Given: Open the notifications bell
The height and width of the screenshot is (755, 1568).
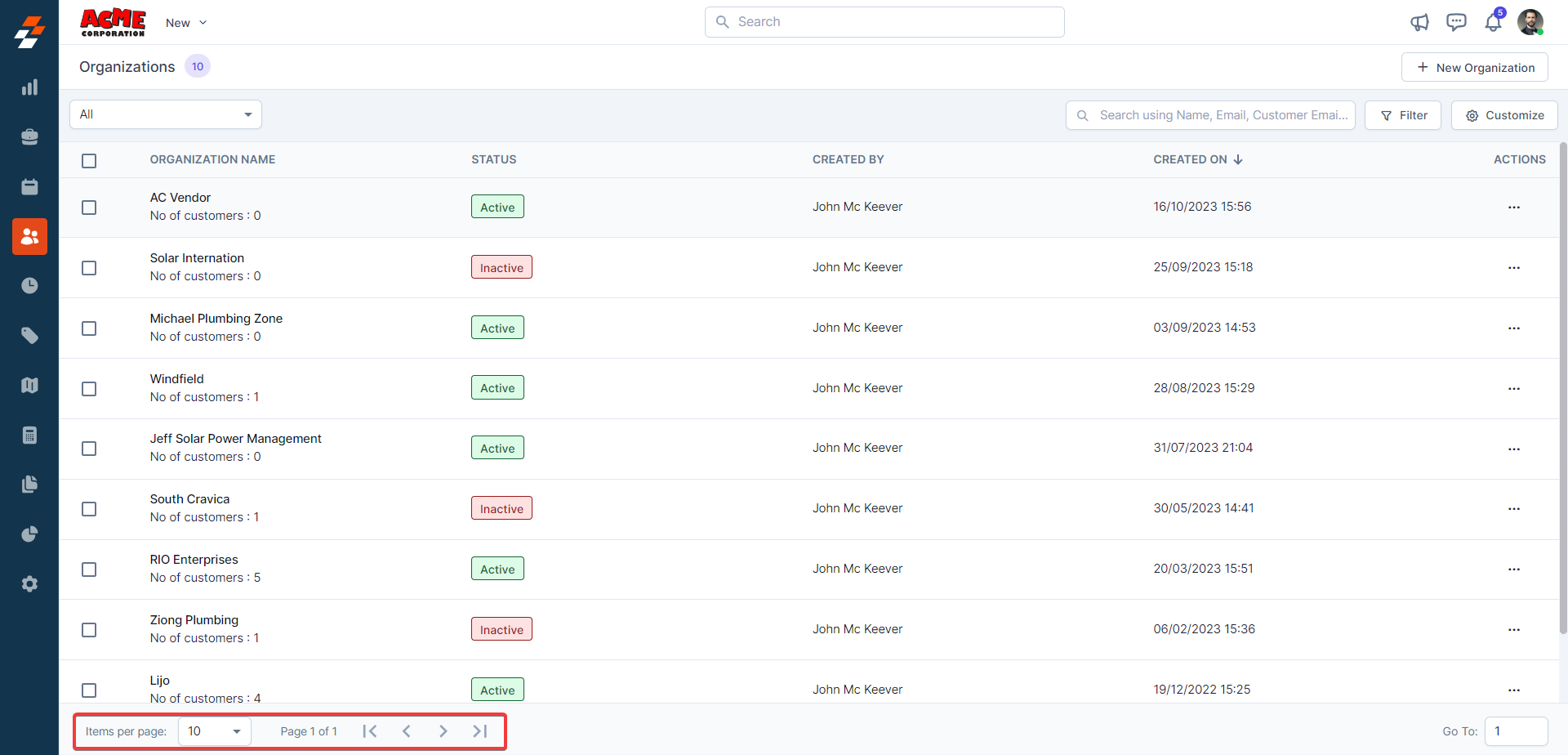Looking at the screenshot, I should pyautogui.click(x=1493, y=22).
